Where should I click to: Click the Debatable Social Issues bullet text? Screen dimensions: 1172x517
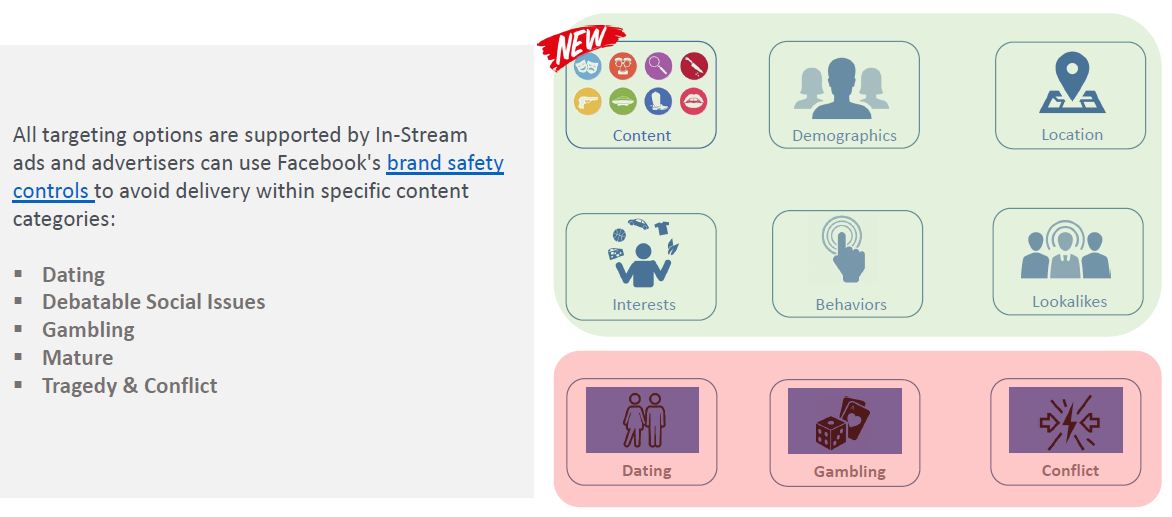point(154,302)
